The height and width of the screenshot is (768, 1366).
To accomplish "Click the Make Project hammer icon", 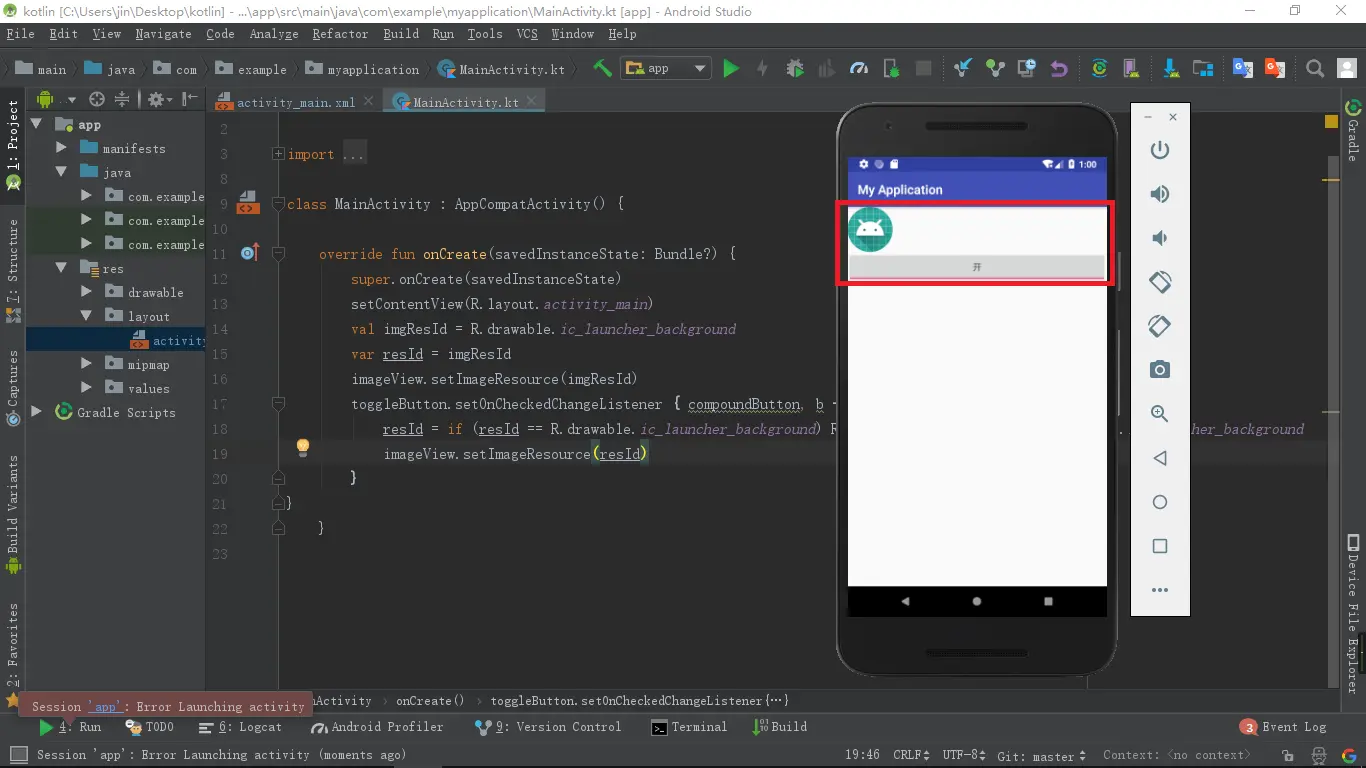I will (x=602, y=68).
